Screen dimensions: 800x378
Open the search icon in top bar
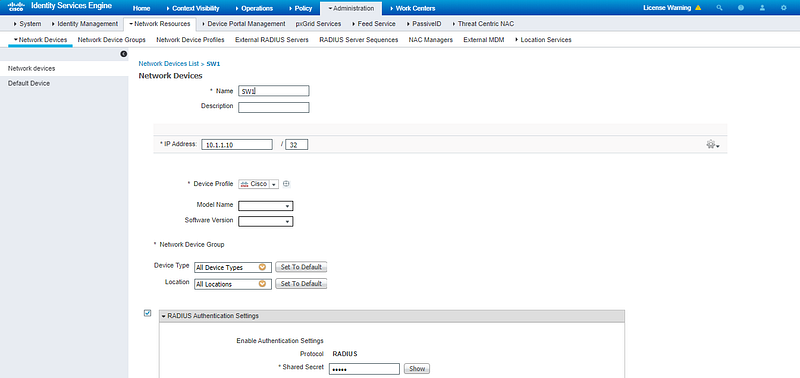[x=719, y=8]
